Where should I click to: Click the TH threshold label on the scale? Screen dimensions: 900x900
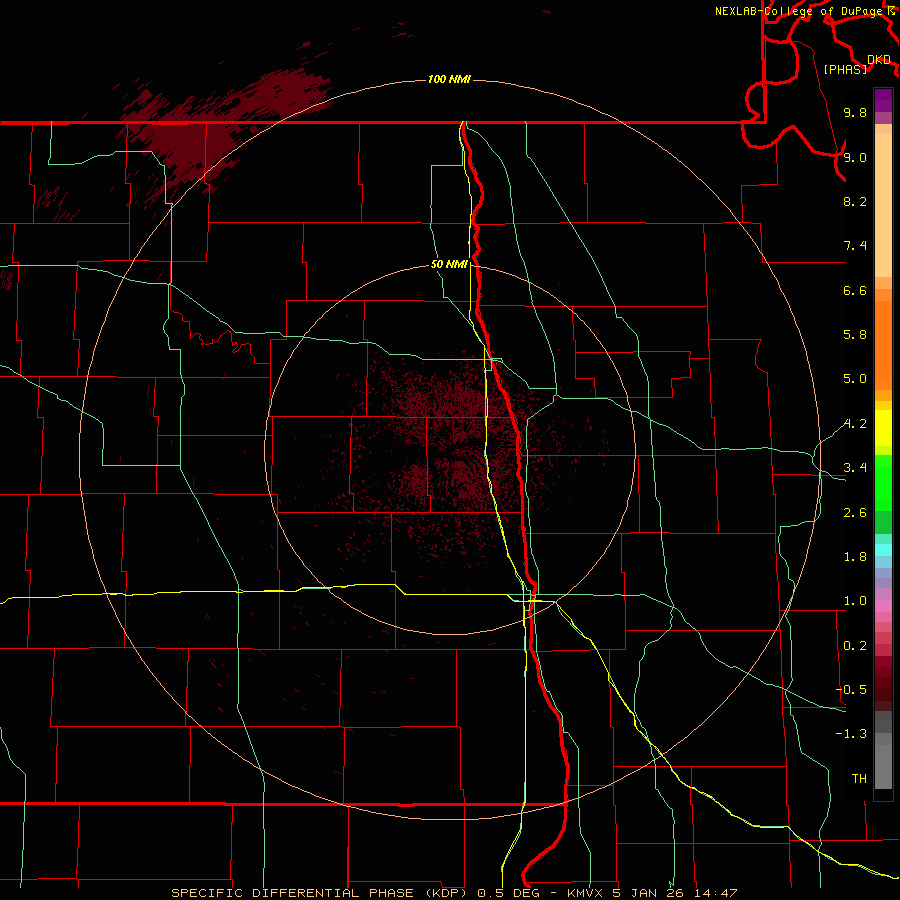tap(859, 778)
